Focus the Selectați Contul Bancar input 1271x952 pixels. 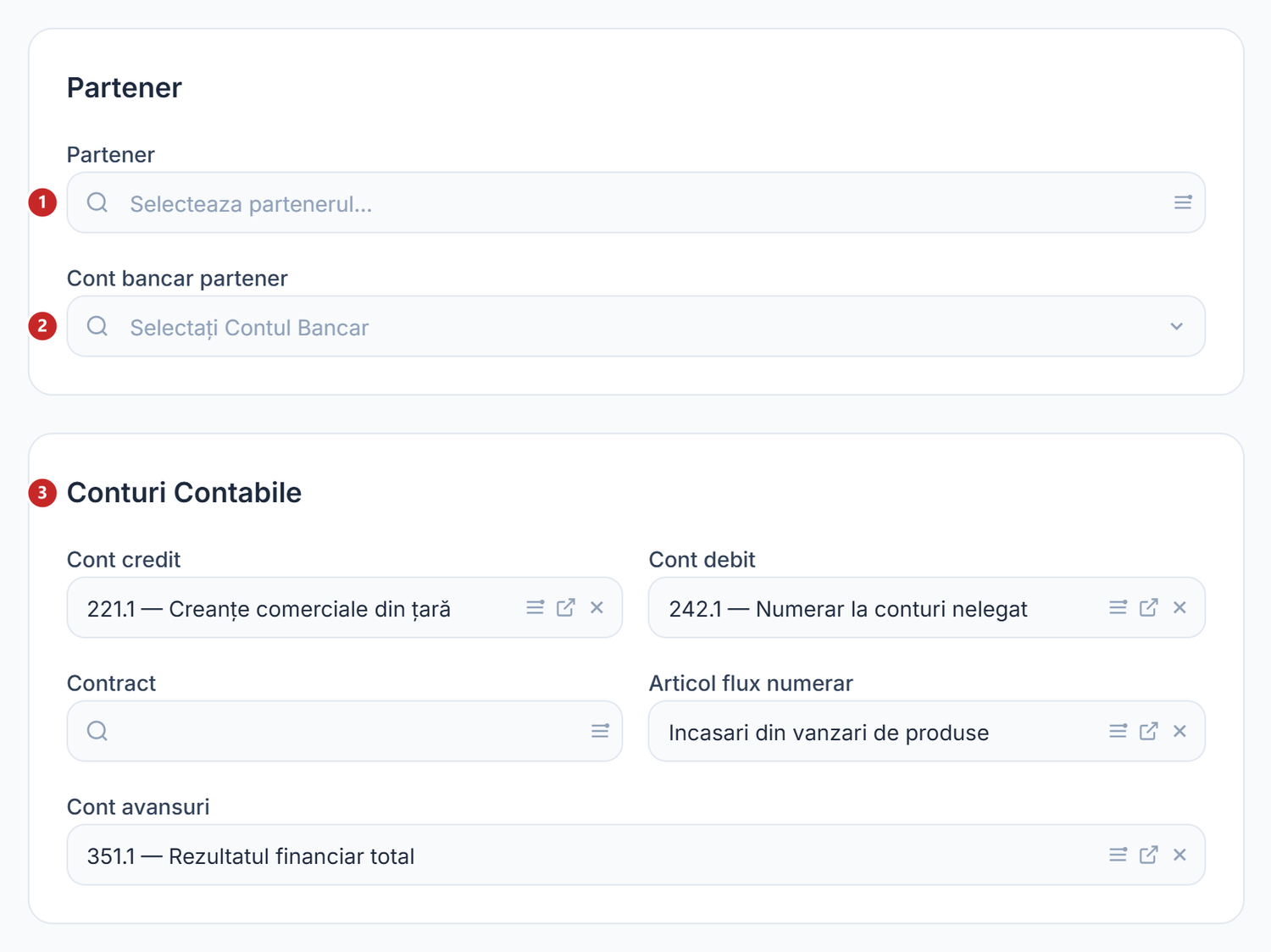[635, 327]
